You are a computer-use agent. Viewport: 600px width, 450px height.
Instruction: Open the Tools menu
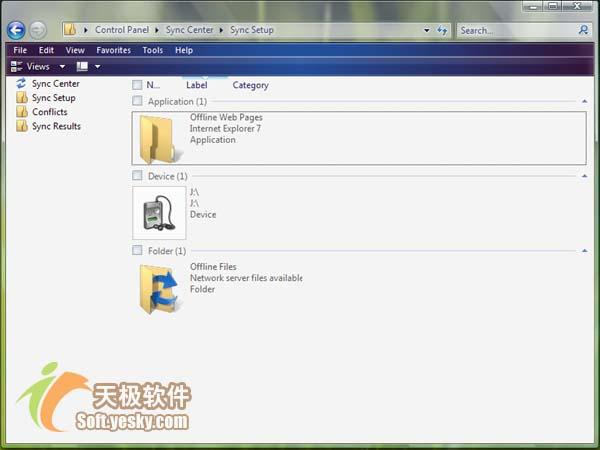point(153,50)
